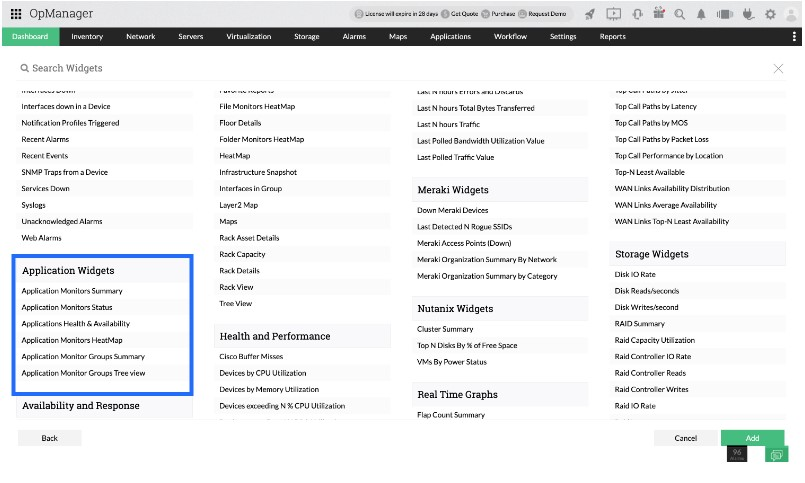Select Application Monitors Summary widget
805x483 pixels.
click(x=72, y=291)
